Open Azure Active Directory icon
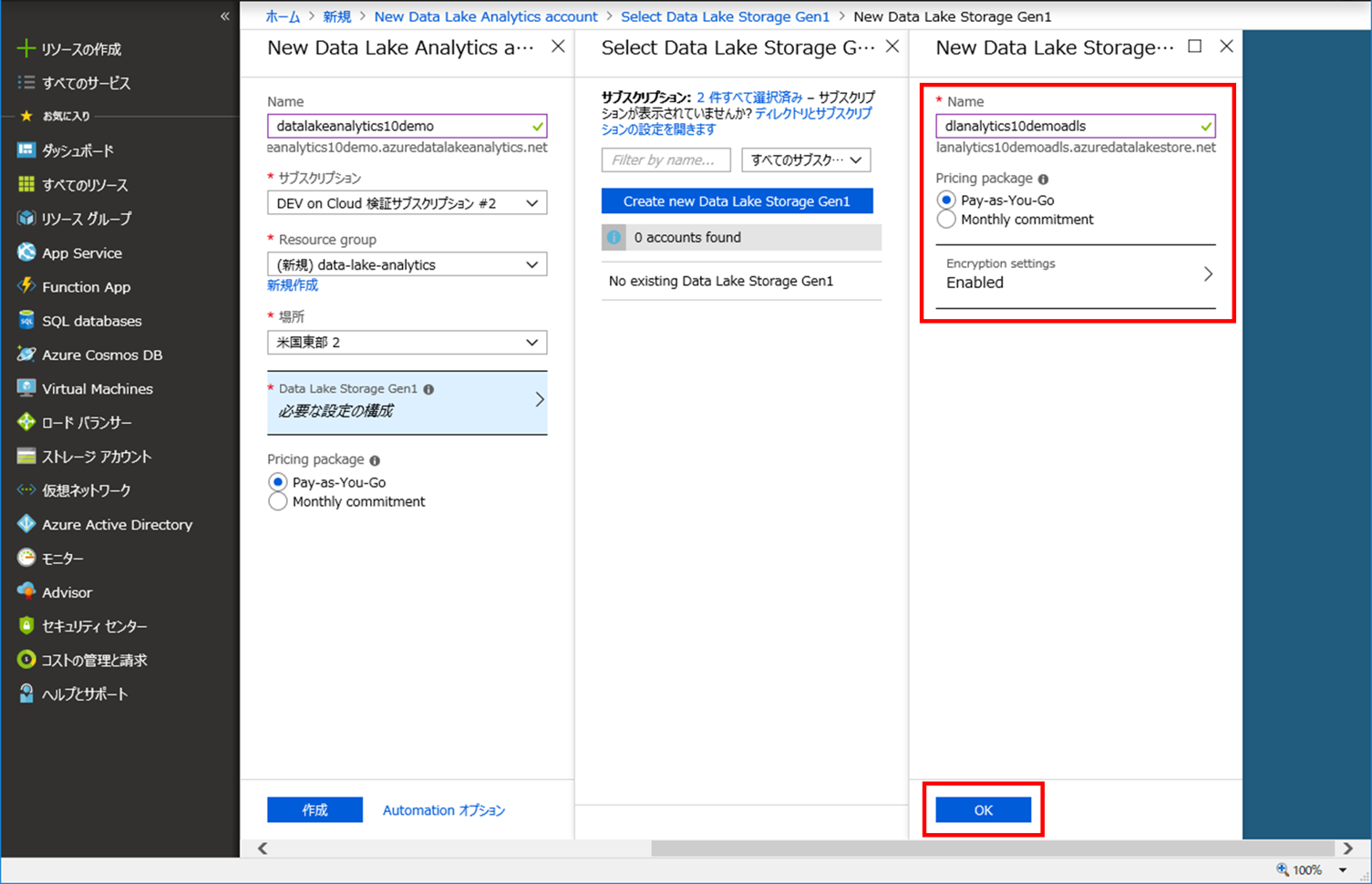The image size is (1372, 884). (26, 524)
